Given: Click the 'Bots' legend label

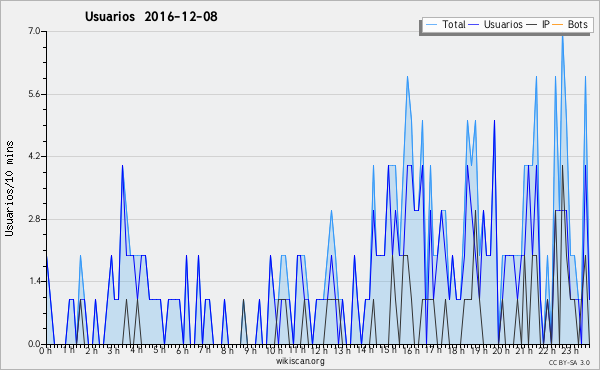Looking at the screenshot, I should pyautogui.click(x=577, y=24).
